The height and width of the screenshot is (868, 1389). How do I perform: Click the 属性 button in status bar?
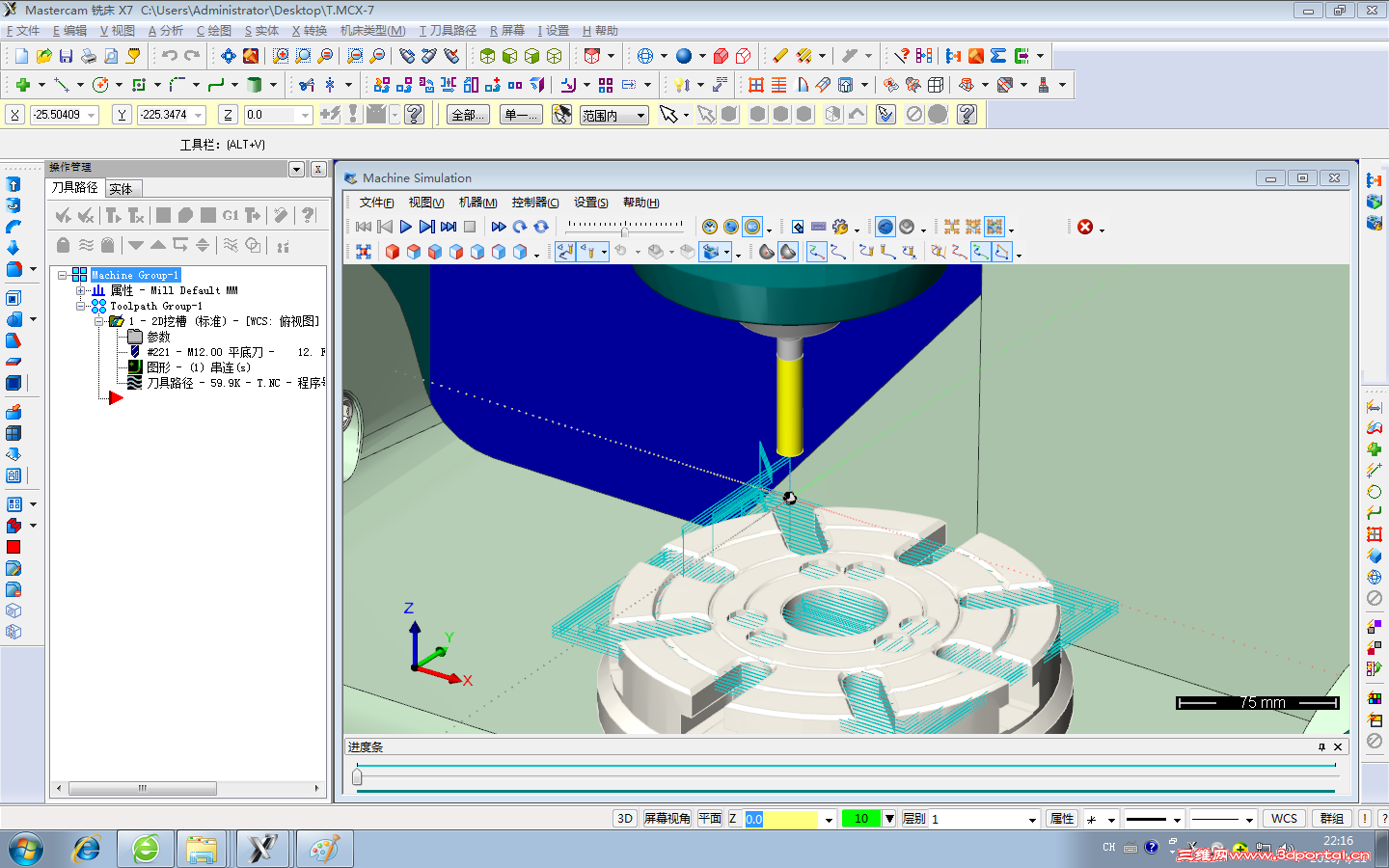1062,819
